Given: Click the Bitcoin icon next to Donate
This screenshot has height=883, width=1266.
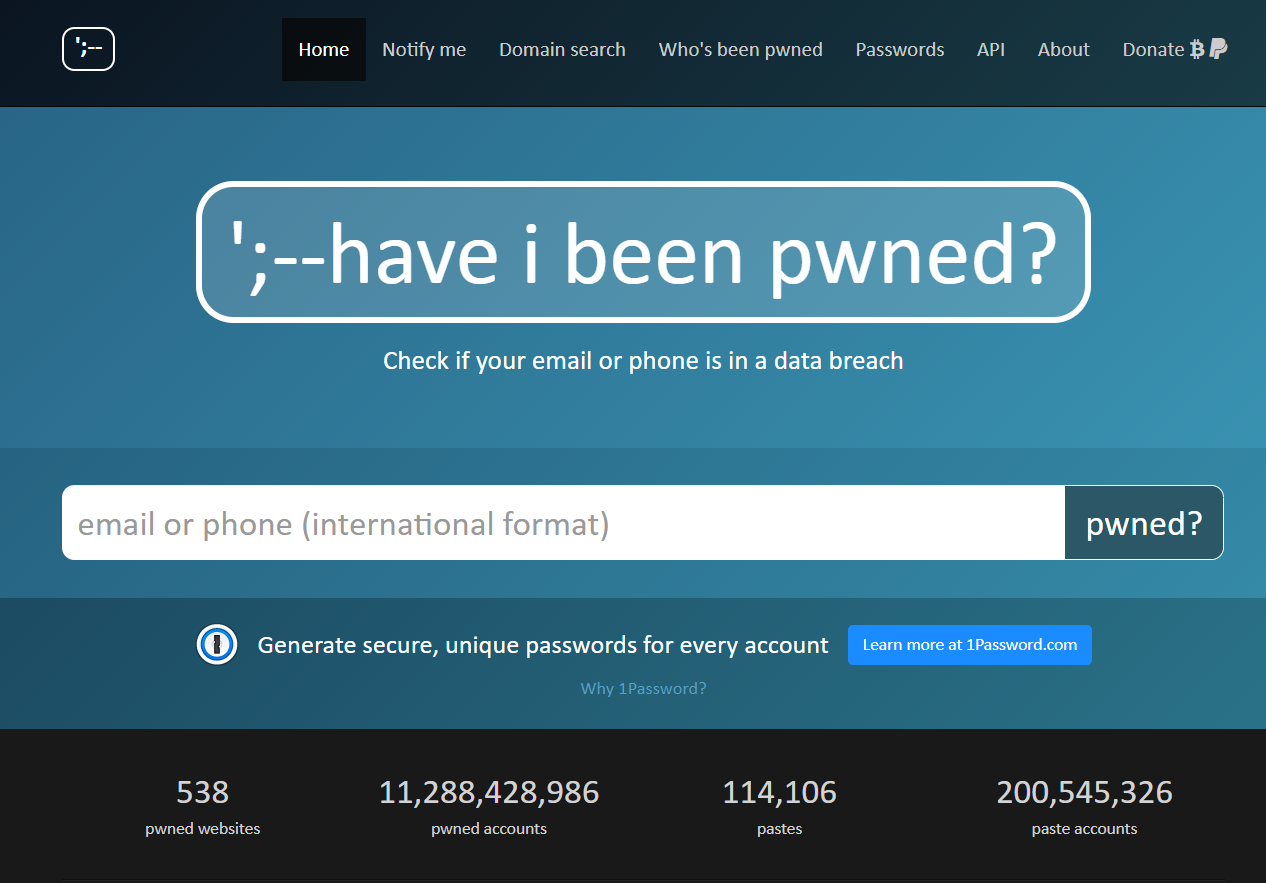Looking at the screenshot, I should coord(1197,49).
